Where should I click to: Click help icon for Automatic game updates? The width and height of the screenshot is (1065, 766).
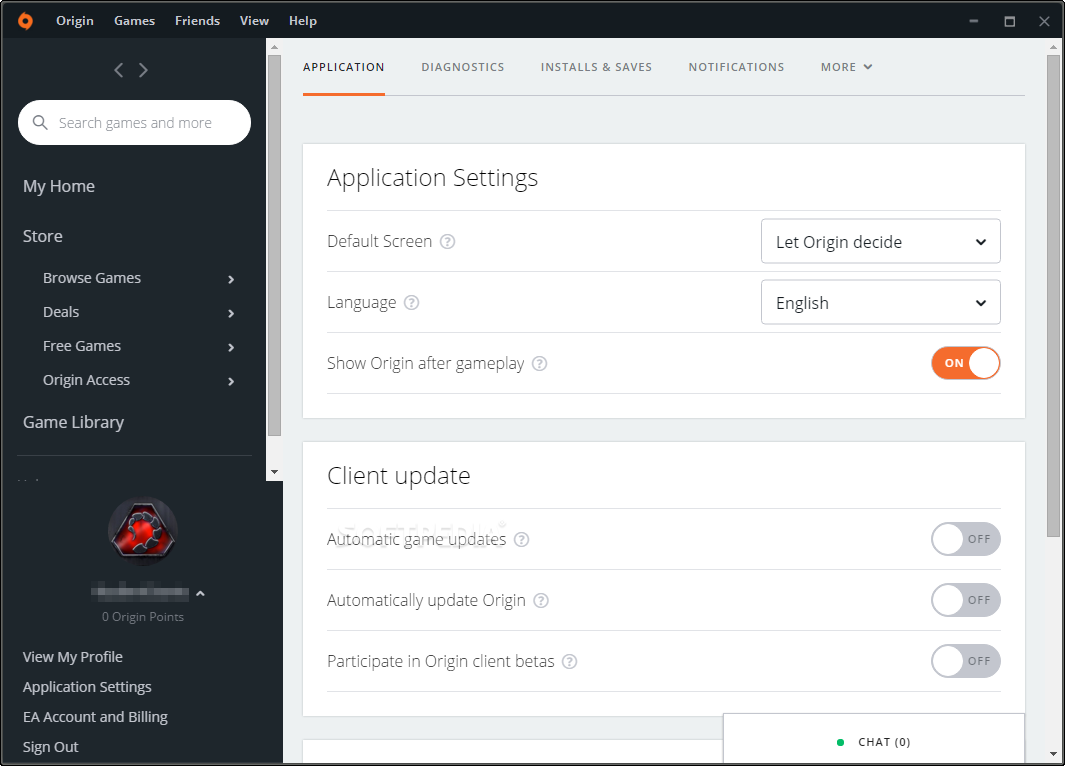(521, 539)
